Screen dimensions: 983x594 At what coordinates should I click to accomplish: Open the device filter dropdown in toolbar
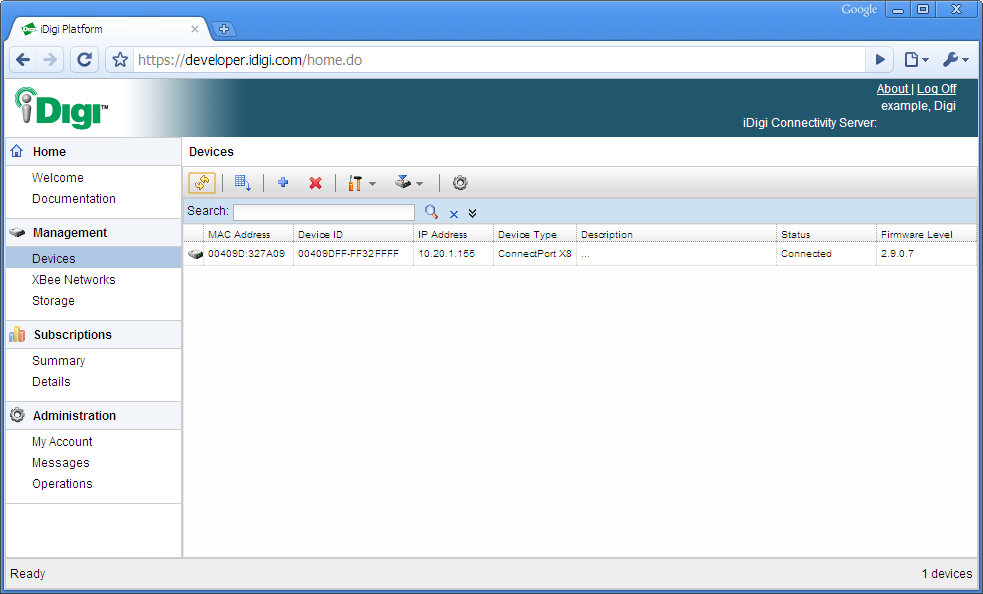coord(409,183)
